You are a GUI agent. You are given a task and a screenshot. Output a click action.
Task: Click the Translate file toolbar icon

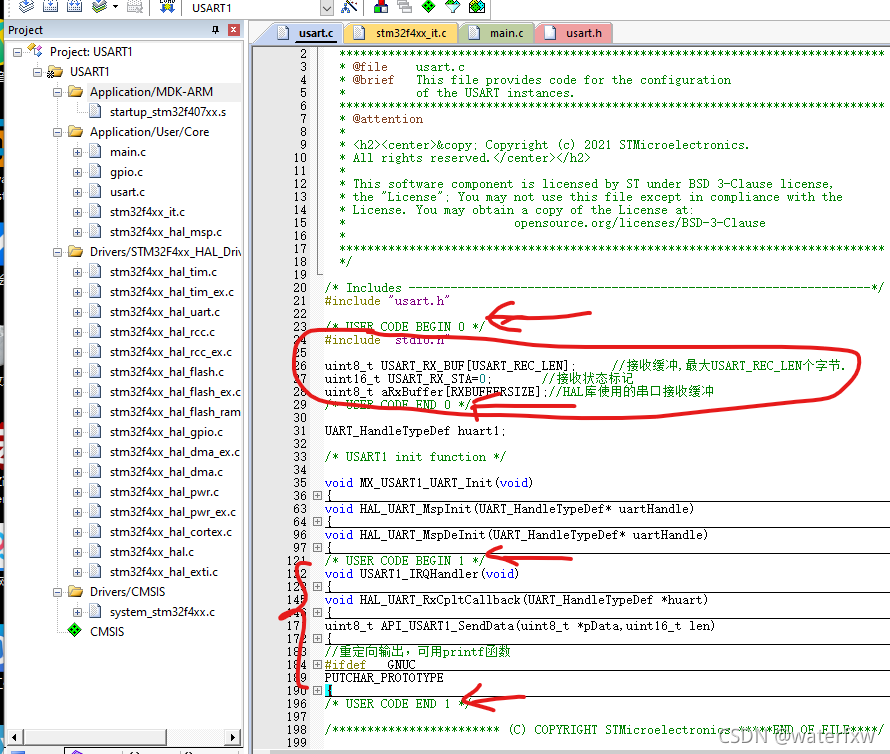26,6
